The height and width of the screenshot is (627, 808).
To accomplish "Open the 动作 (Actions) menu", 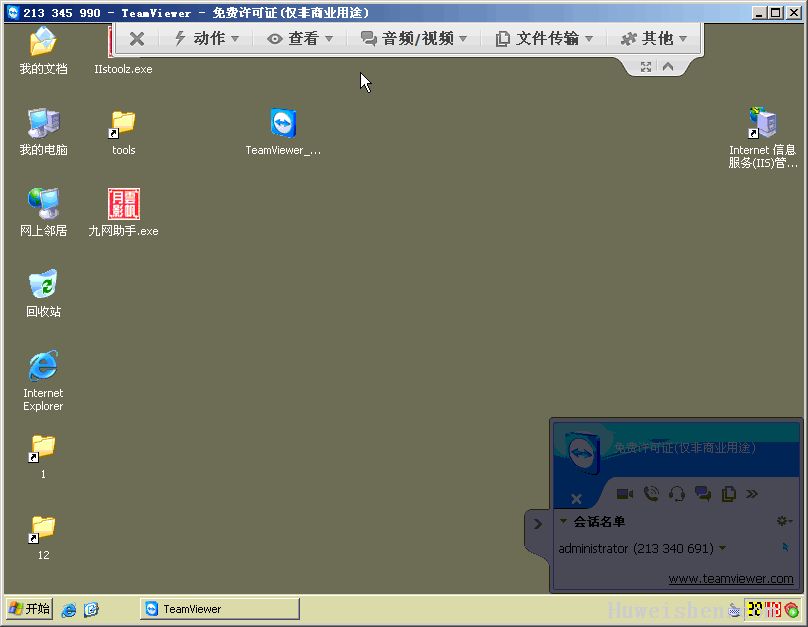I will pyautogui.click(x=207, y=39).
